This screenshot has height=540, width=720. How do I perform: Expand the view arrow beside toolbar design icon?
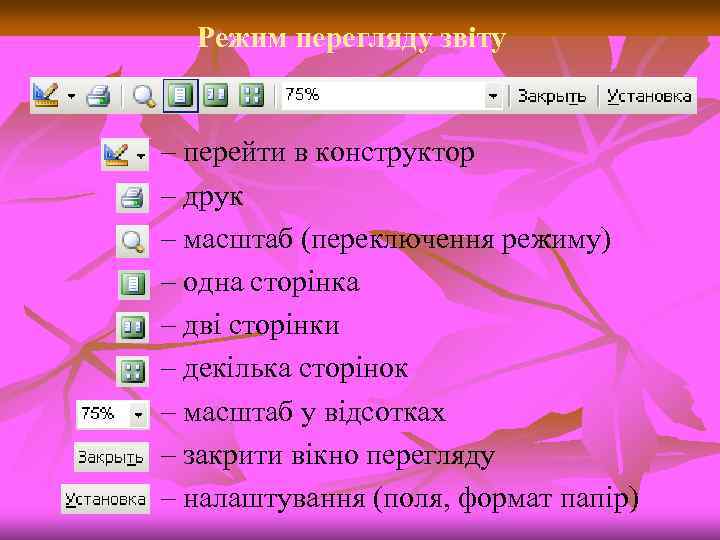(x=71, y=96)
